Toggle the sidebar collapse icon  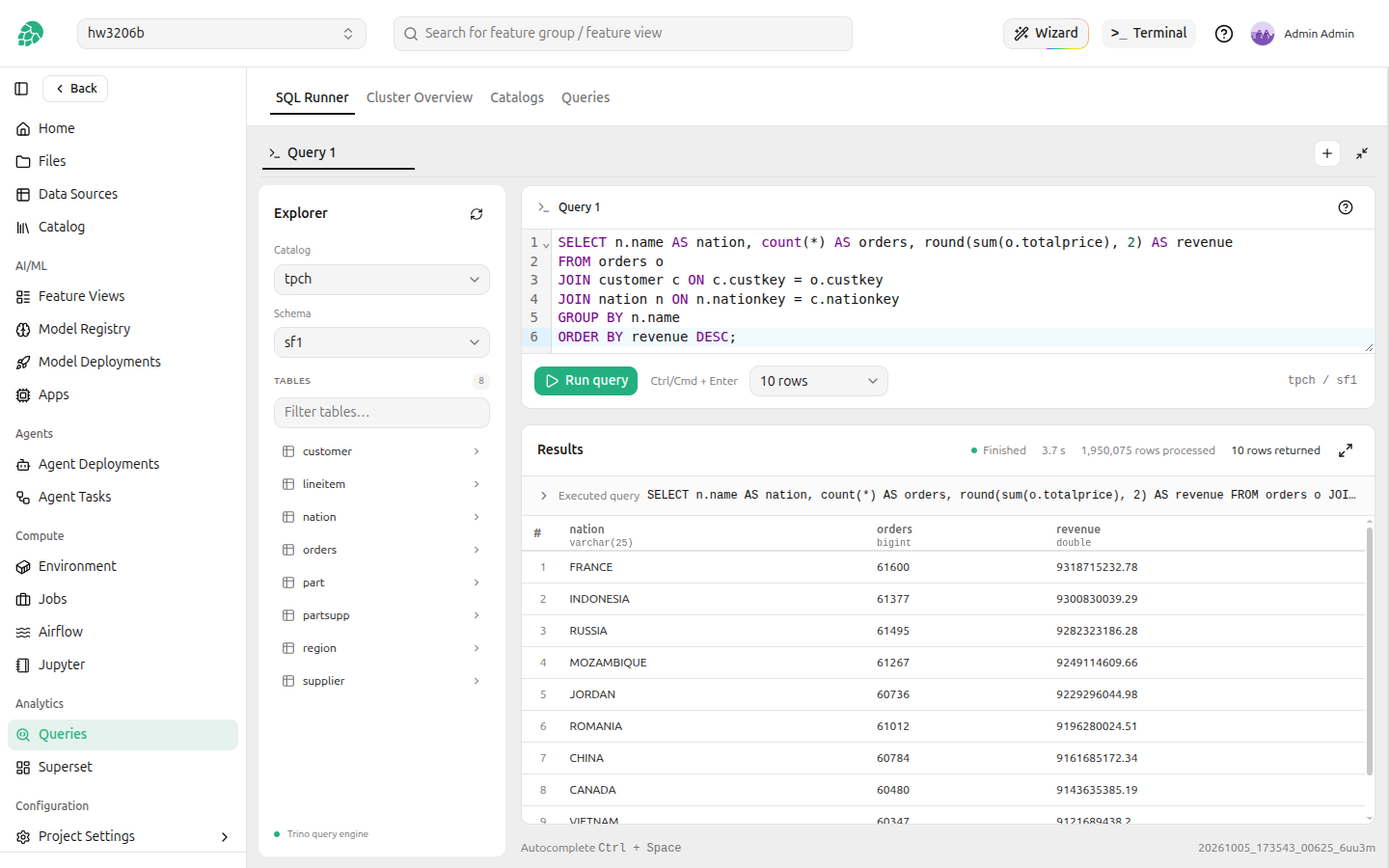pos(21,89)
